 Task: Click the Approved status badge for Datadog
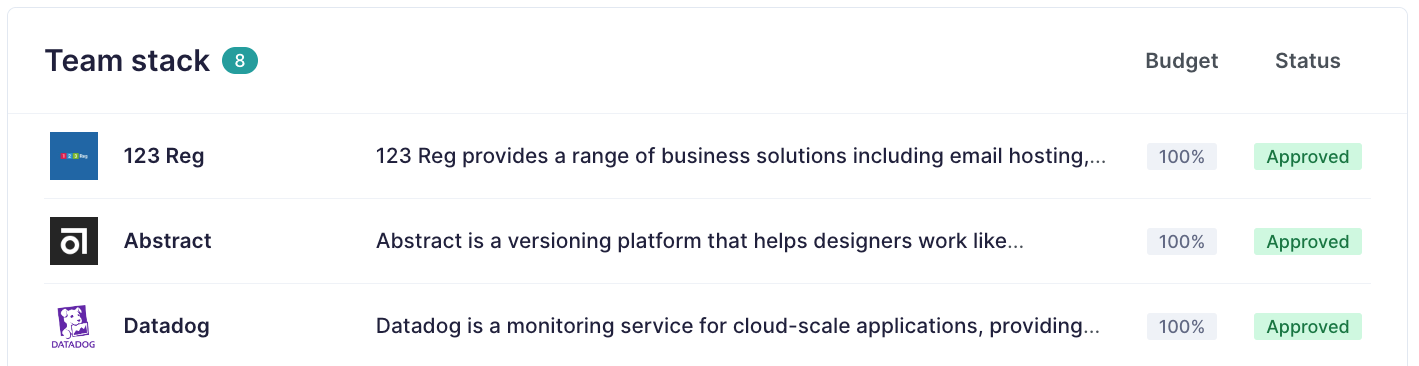(x=1308, y=327)
